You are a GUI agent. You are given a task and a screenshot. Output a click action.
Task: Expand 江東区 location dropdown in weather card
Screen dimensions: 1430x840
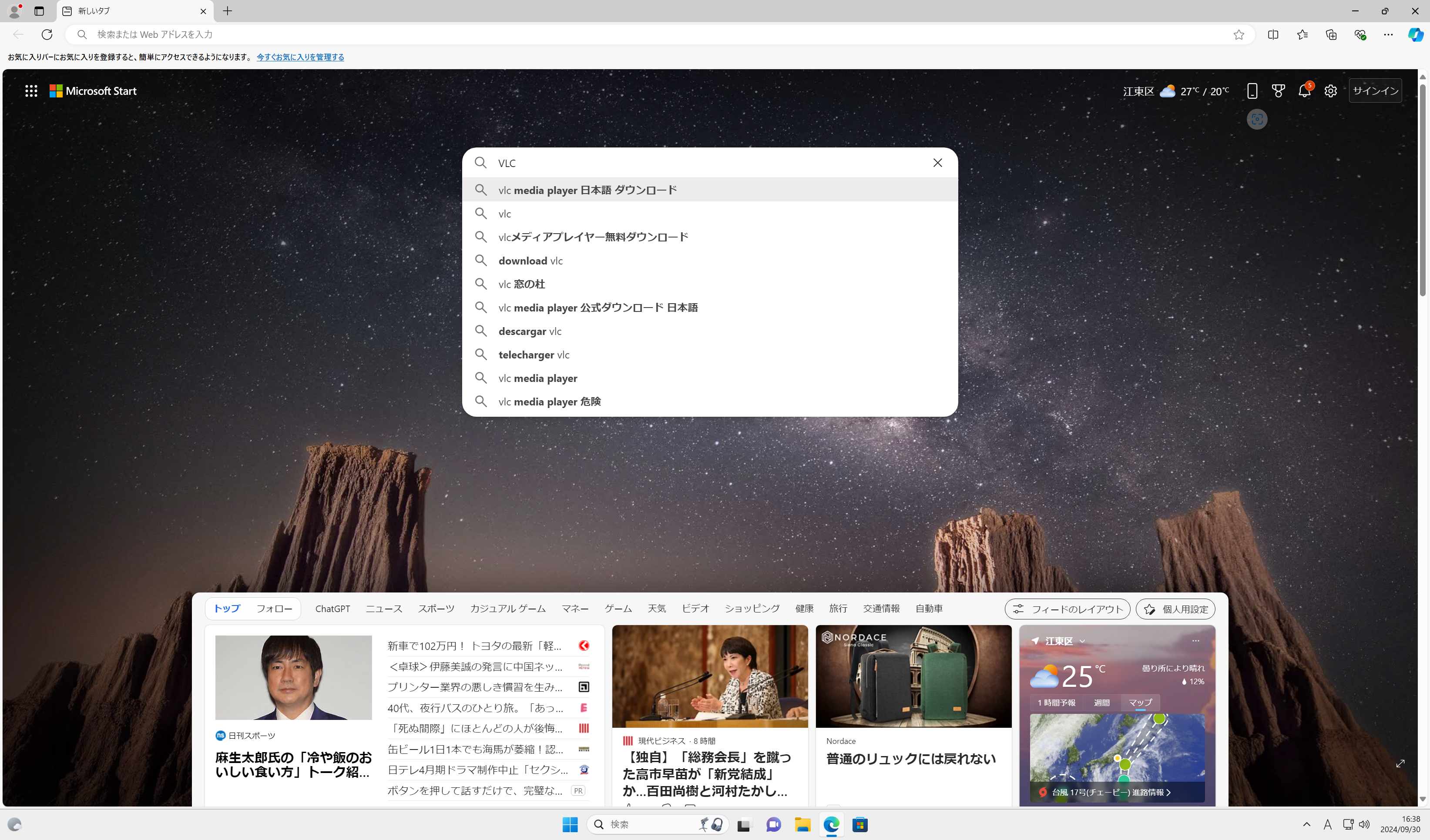(x=1082, y=641)
